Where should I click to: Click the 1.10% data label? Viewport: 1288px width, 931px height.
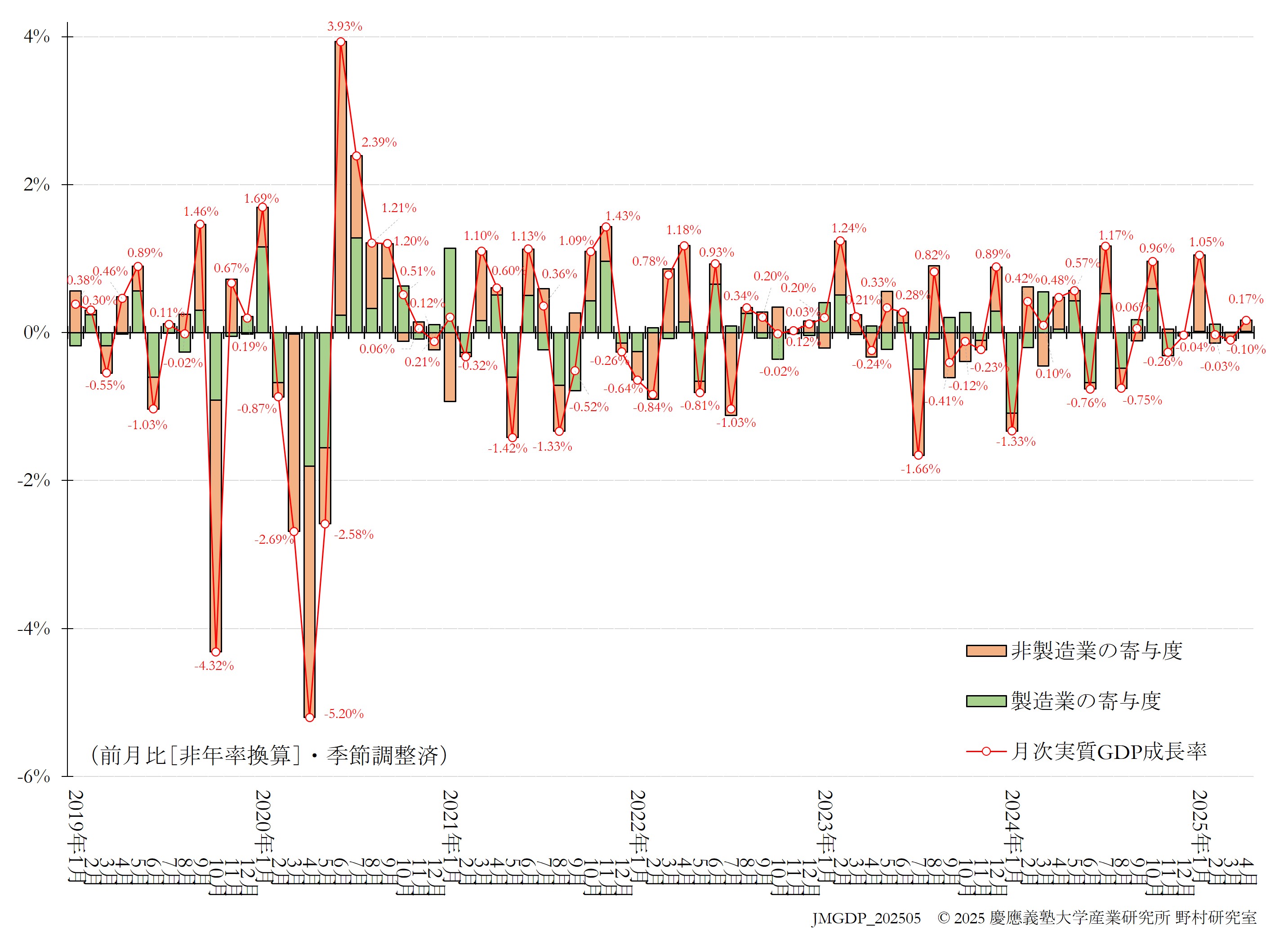[481, 235]
